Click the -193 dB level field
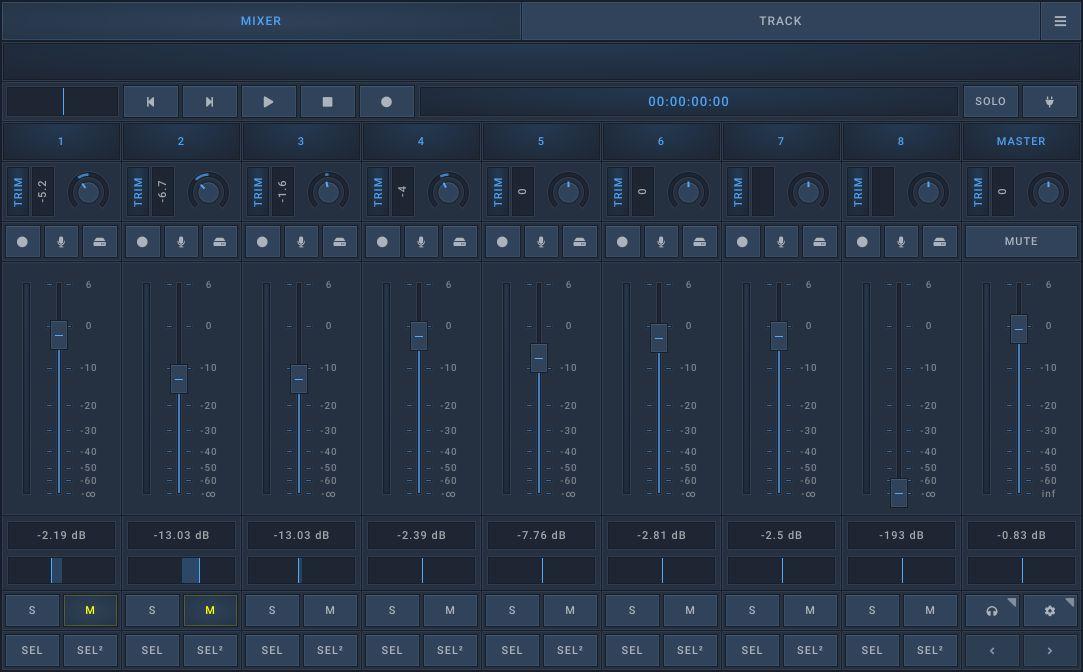1083x672 pixels. (901, 535)
